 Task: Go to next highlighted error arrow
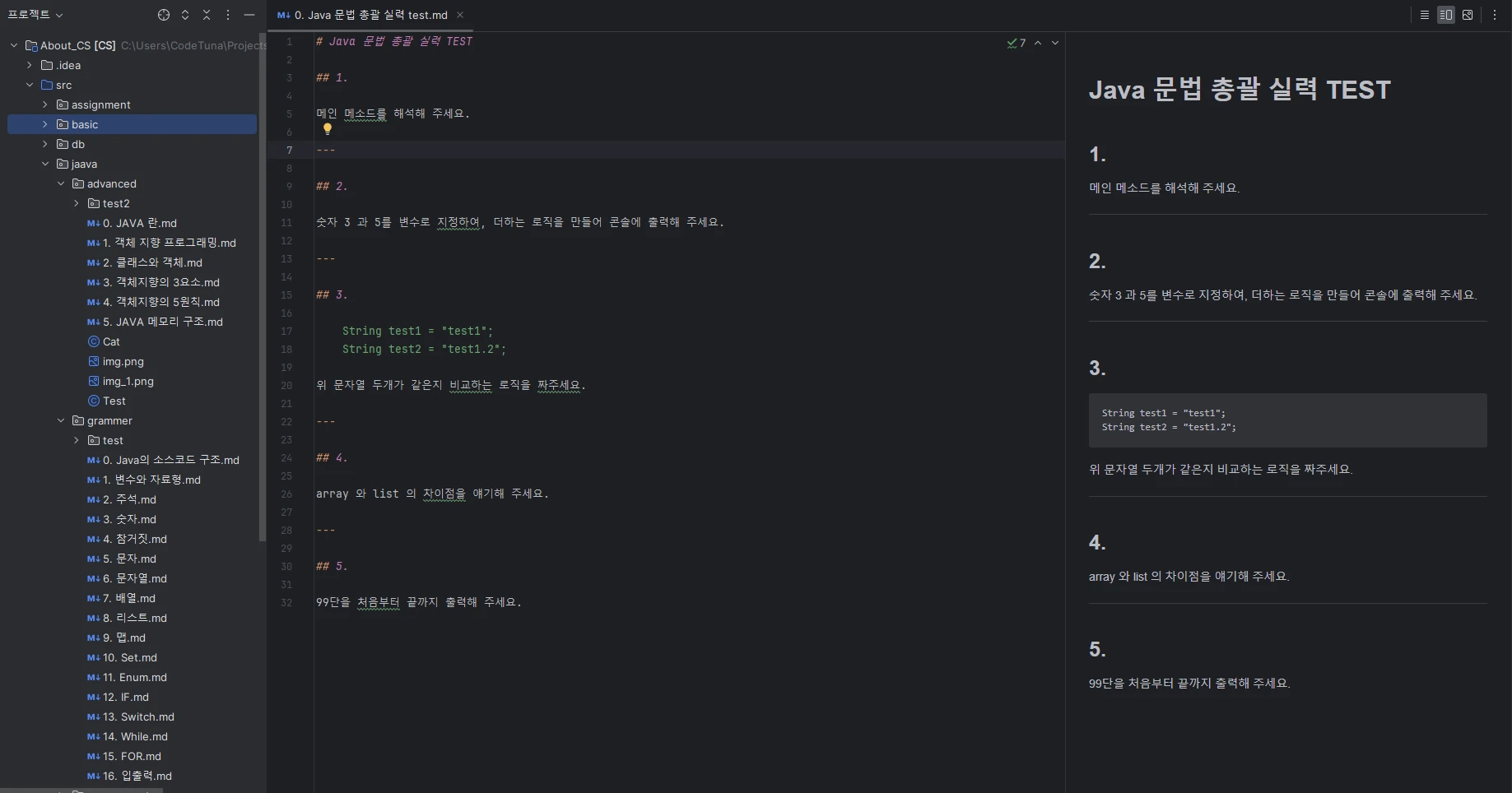pos(1055,43)
